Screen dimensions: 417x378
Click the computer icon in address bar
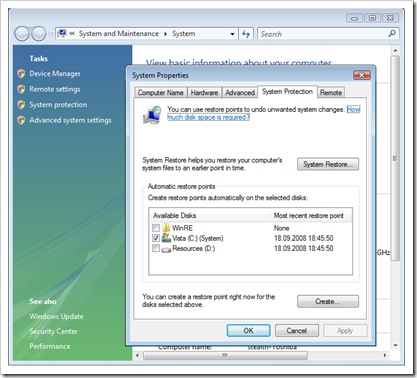[62, 33]
